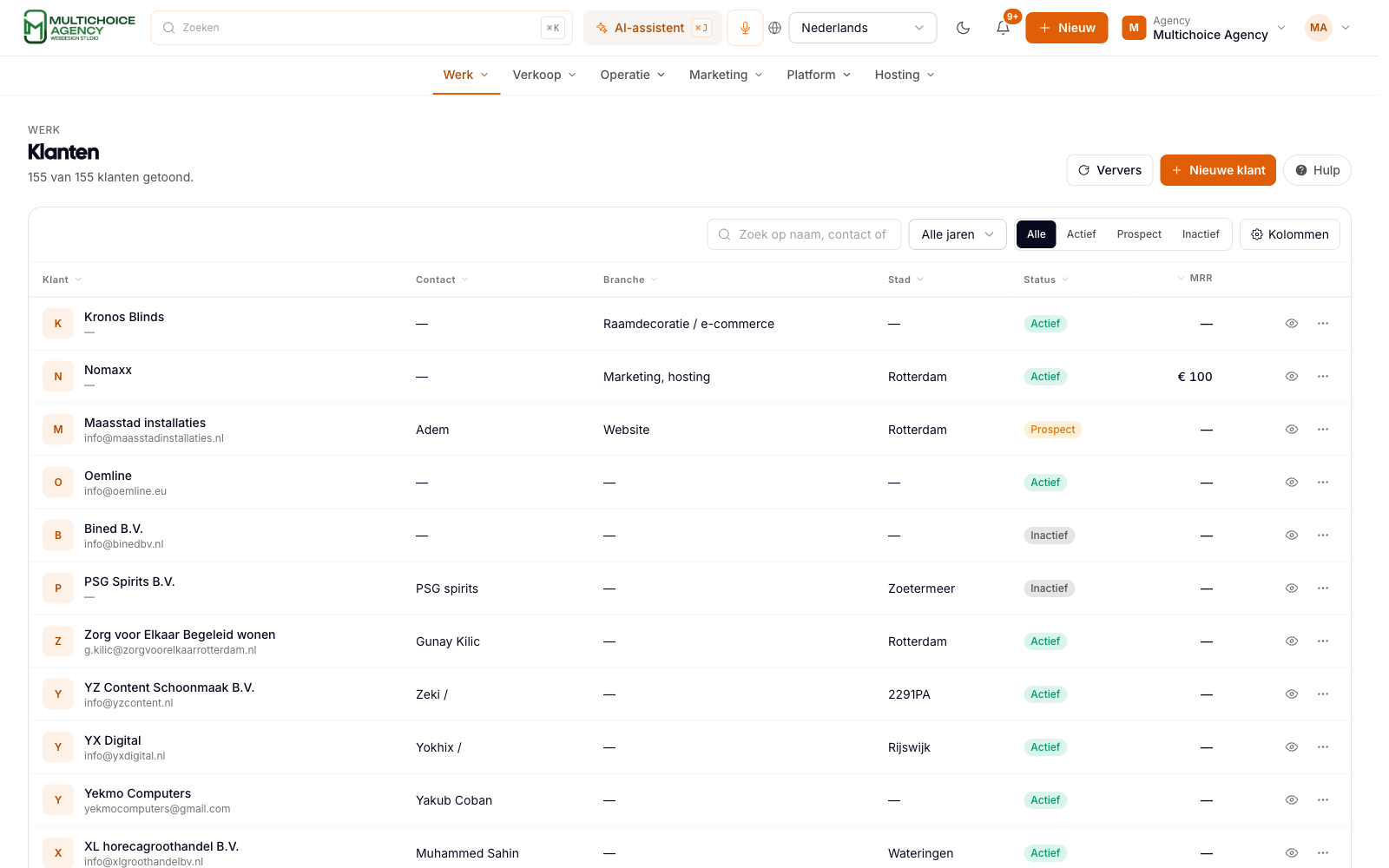Open the Hulp help button
This screenshot has width=1389, height=868.
(1317, 170)
